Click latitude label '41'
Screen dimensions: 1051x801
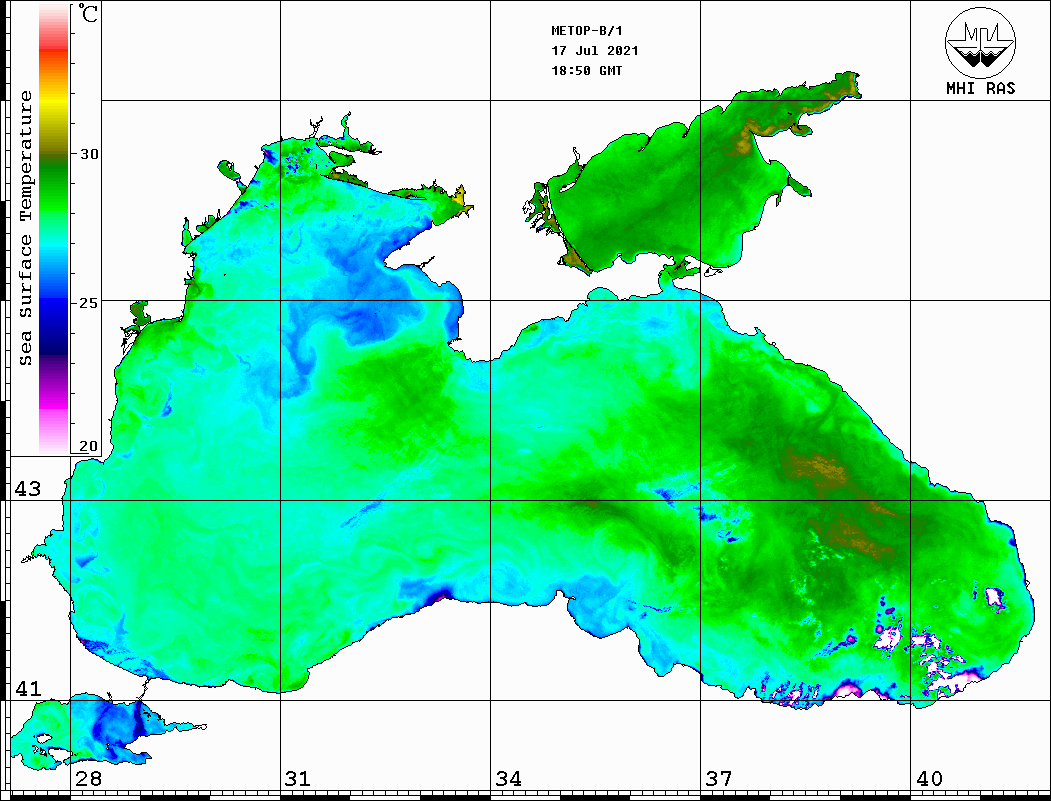point(28,688)
